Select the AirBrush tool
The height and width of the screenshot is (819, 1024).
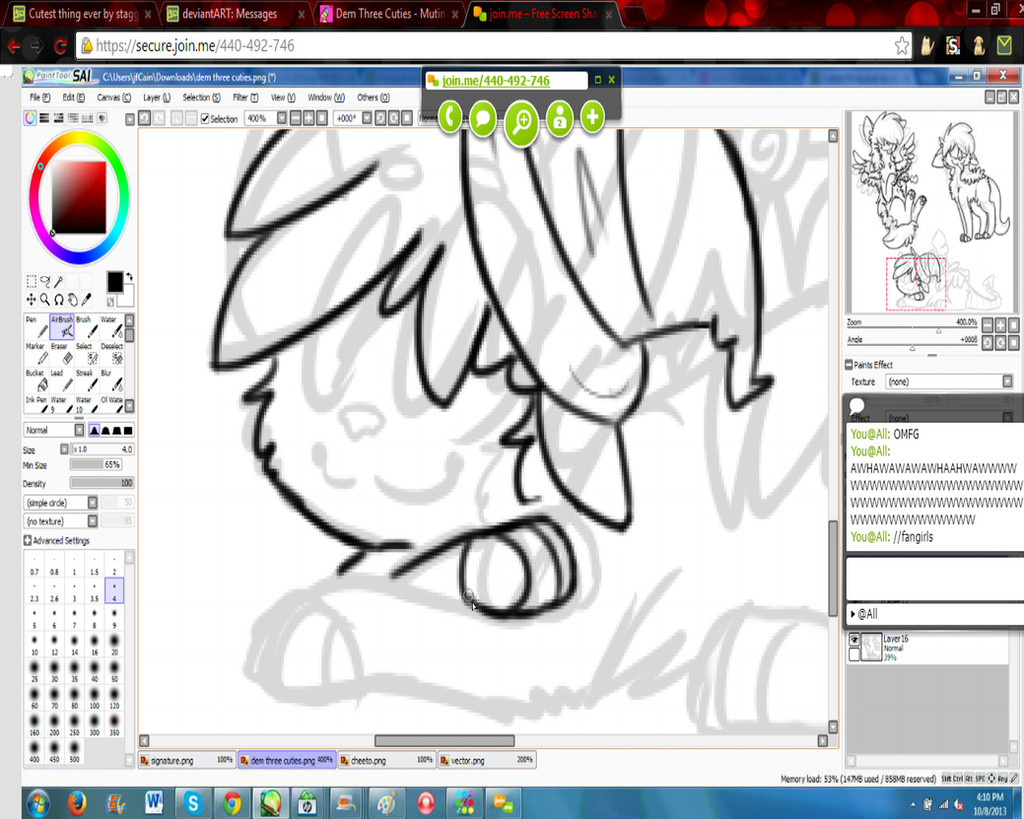pos(62,327)
